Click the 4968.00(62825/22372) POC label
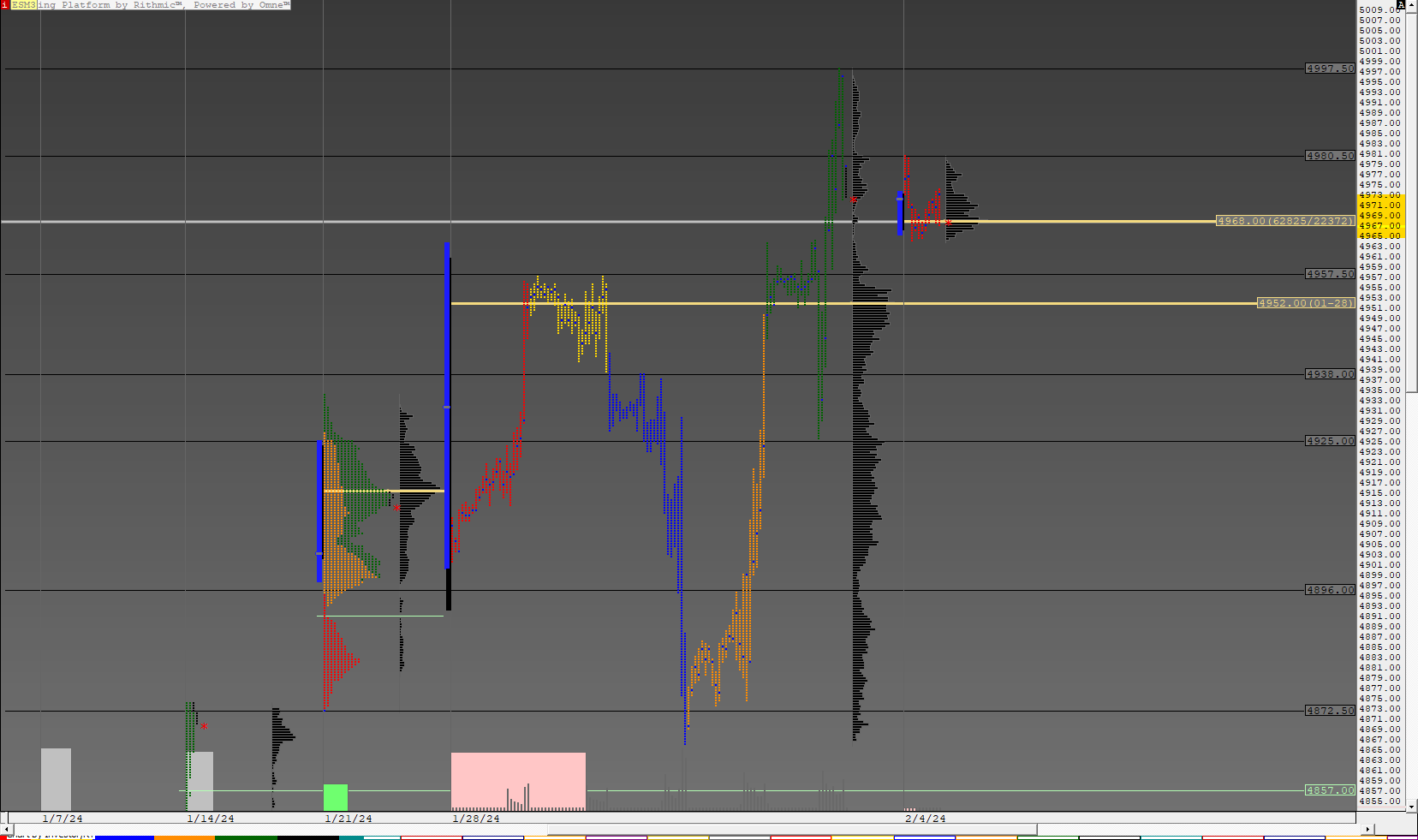The height and width of the screenshot is (840, 1418). tap(1285, 221)
